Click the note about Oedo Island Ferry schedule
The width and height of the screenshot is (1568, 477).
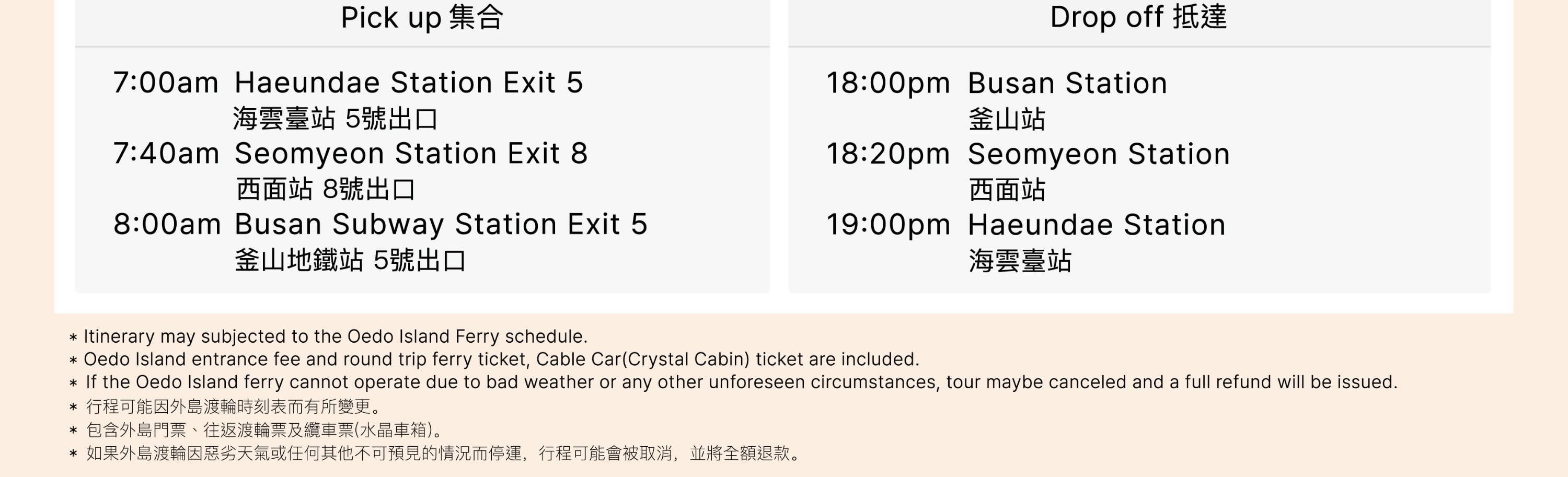coord(335,336)
